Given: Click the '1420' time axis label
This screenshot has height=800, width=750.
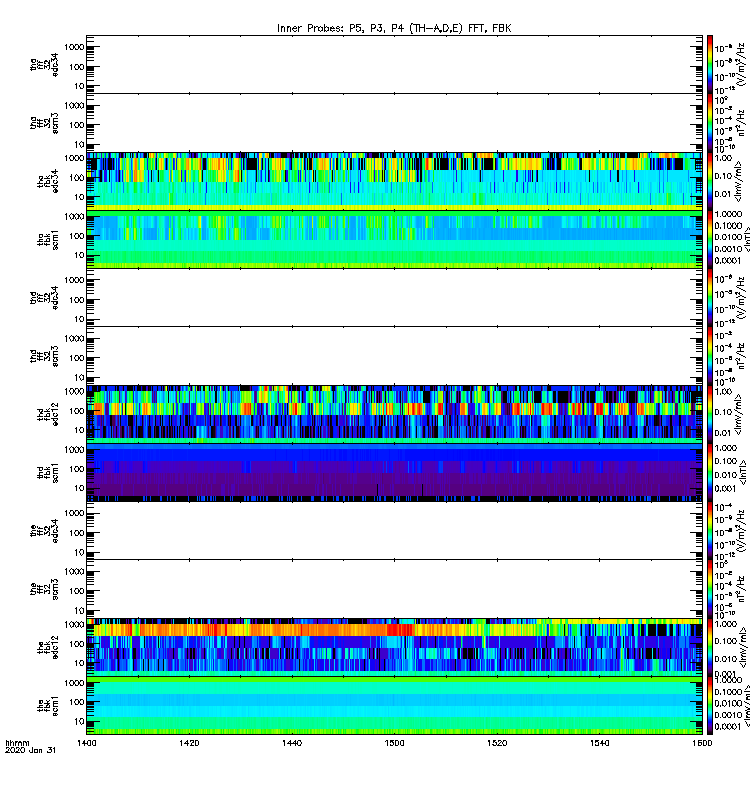Looking at the screenshot, I should [x=189, y=743].
